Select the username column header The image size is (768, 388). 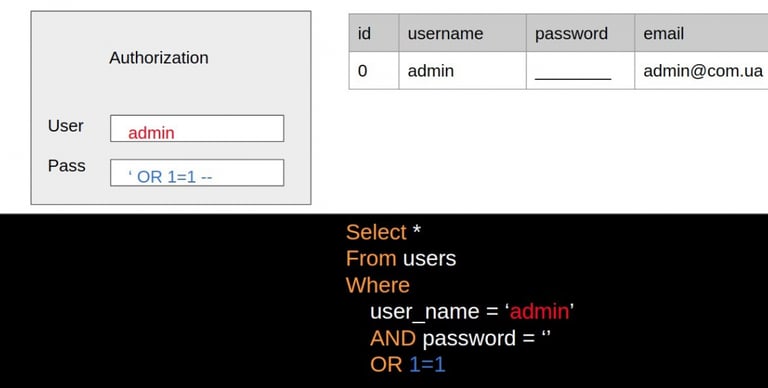[x=462, y=33]
